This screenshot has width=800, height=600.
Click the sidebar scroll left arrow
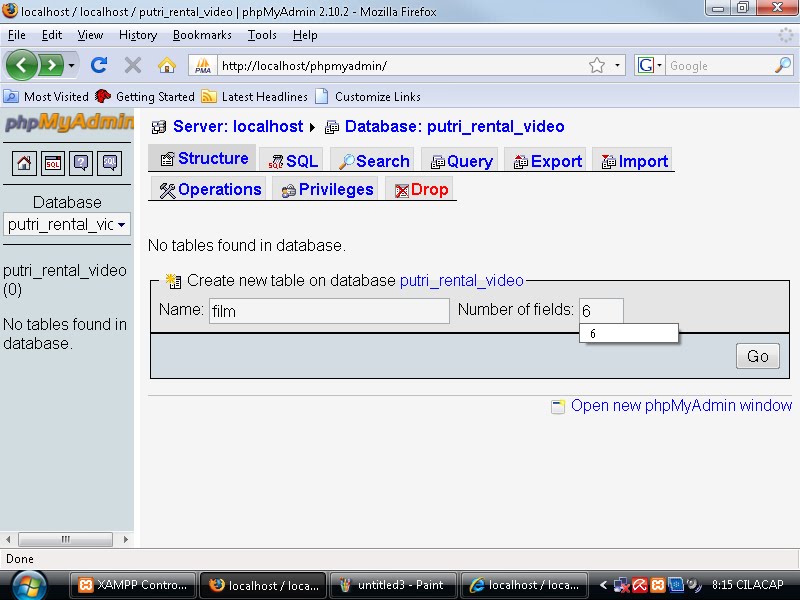pyautogui.click(x=8, y=539)
